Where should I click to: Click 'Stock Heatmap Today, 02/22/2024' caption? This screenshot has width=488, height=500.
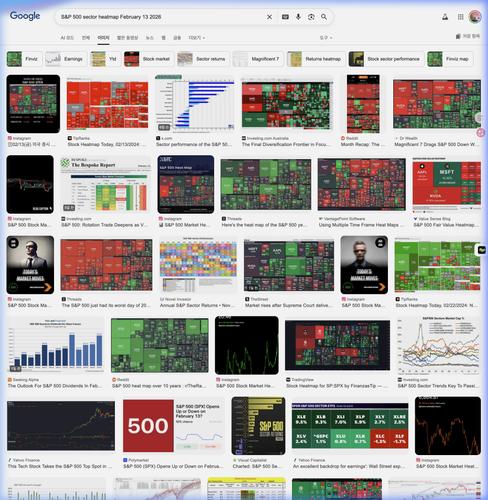point(436,305)
